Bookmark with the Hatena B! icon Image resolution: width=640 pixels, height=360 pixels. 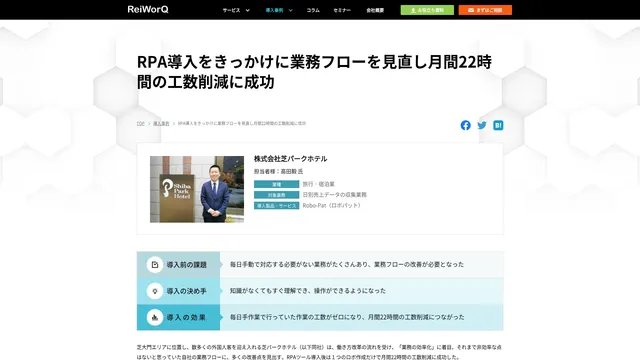pos(498,125)
